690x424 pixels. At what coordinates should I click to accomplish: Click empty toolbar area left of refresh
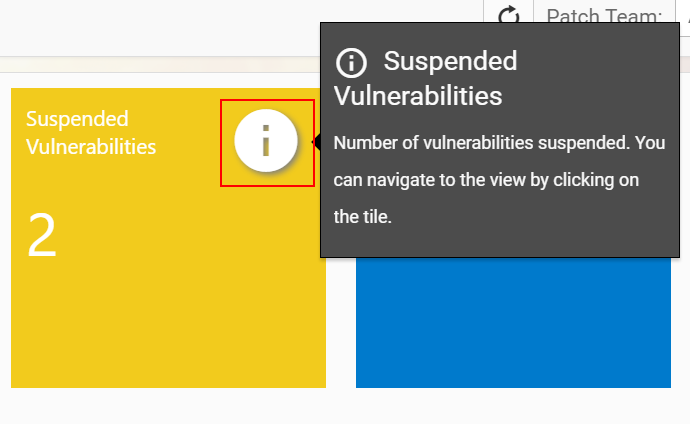[x=242, y=26]
